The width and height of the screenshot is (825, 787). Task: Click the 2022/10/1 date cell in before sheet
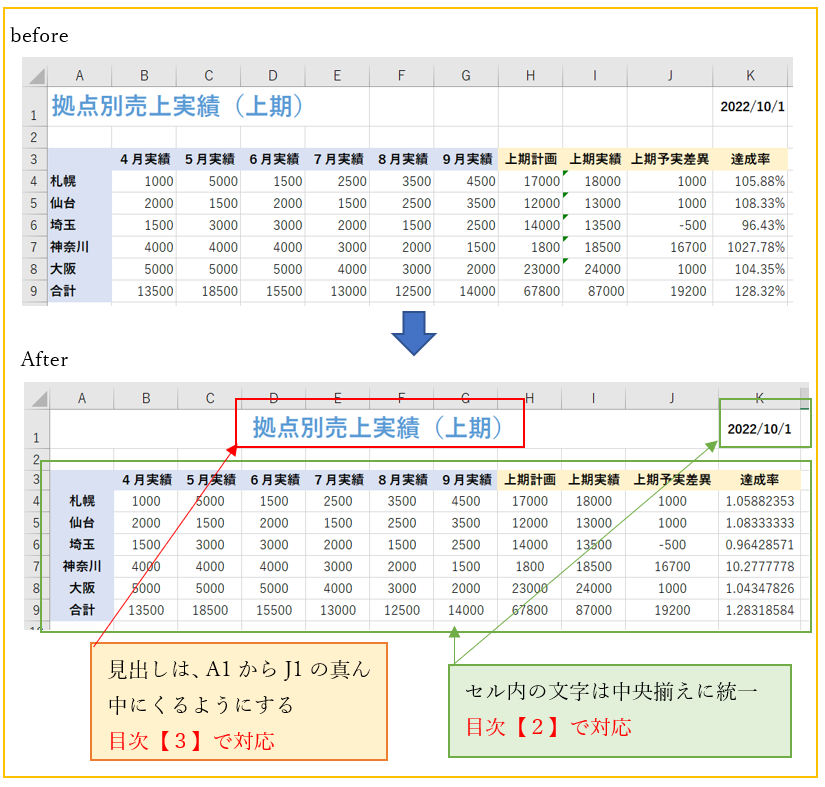click(752, 107)
